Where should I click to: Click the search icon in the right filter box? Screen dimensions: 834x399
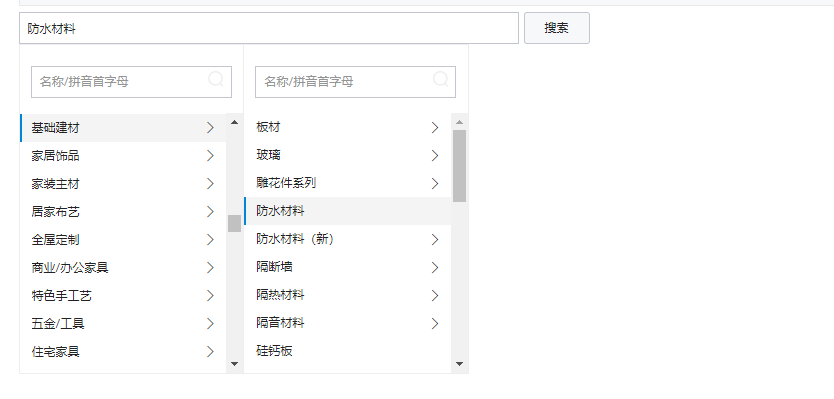tap(440, 80)
